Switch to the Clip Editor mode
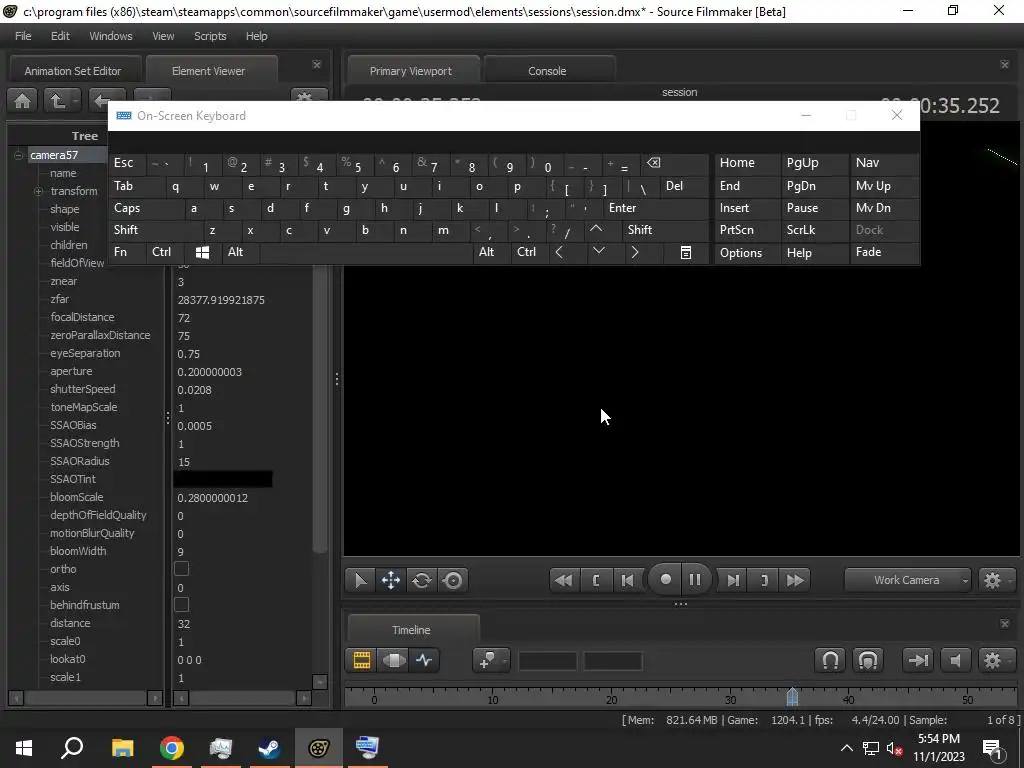Image resolution: width=1024 pixels, height=768 pixels. (x=362, y=660)
